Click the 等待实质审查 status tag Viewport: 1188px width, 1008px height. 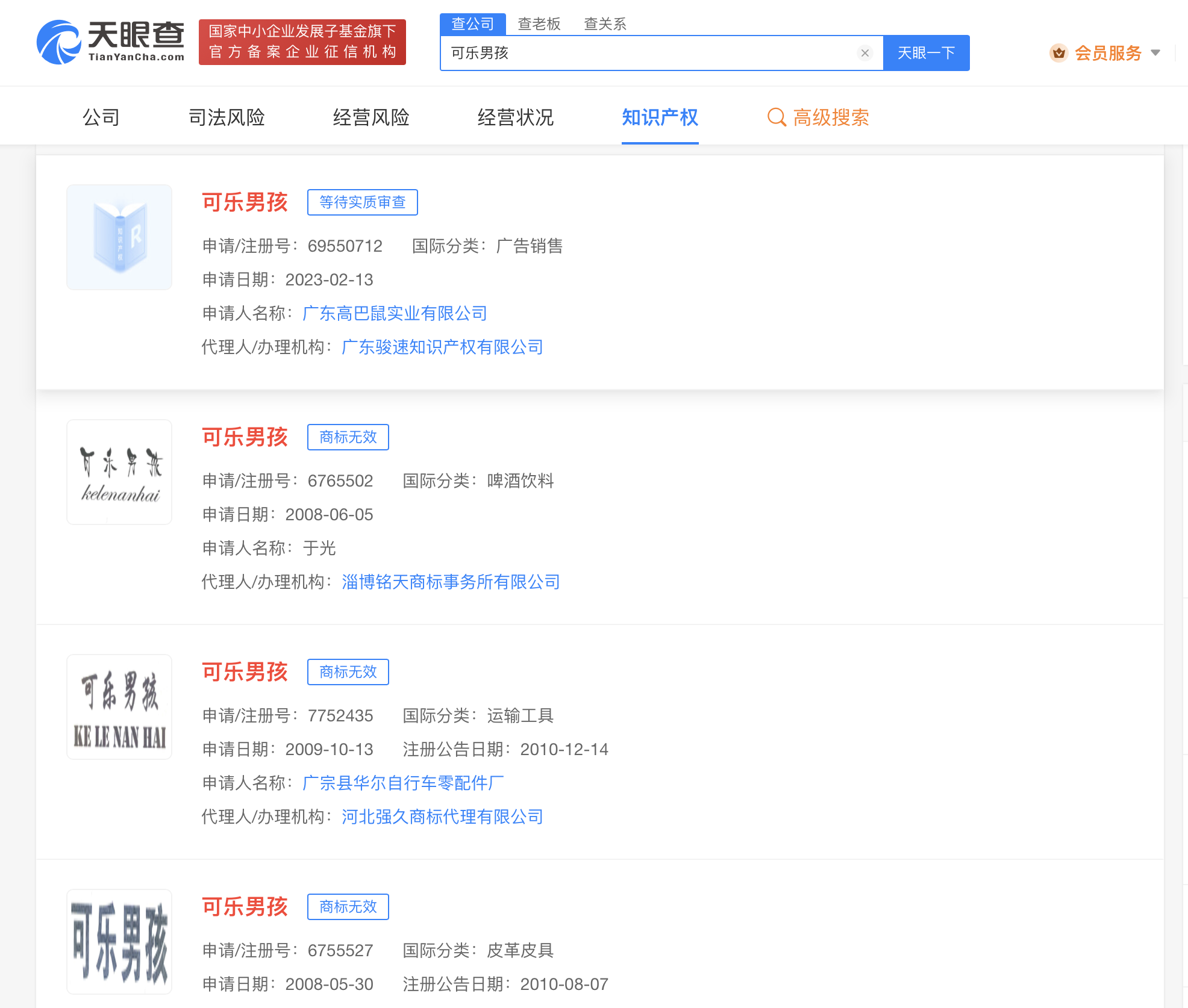[x=363, y=202]
